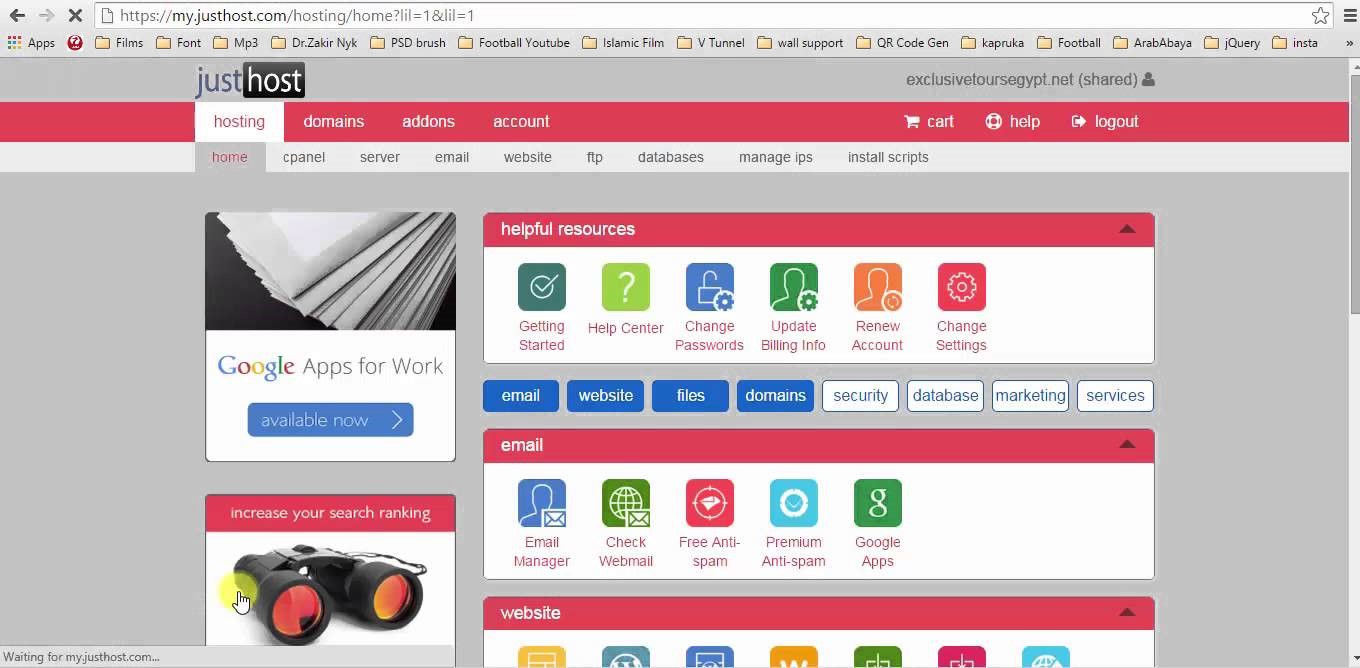Click the home submenu link
The width and height of the screenshot is (1360, 668).
pos(229,157)
